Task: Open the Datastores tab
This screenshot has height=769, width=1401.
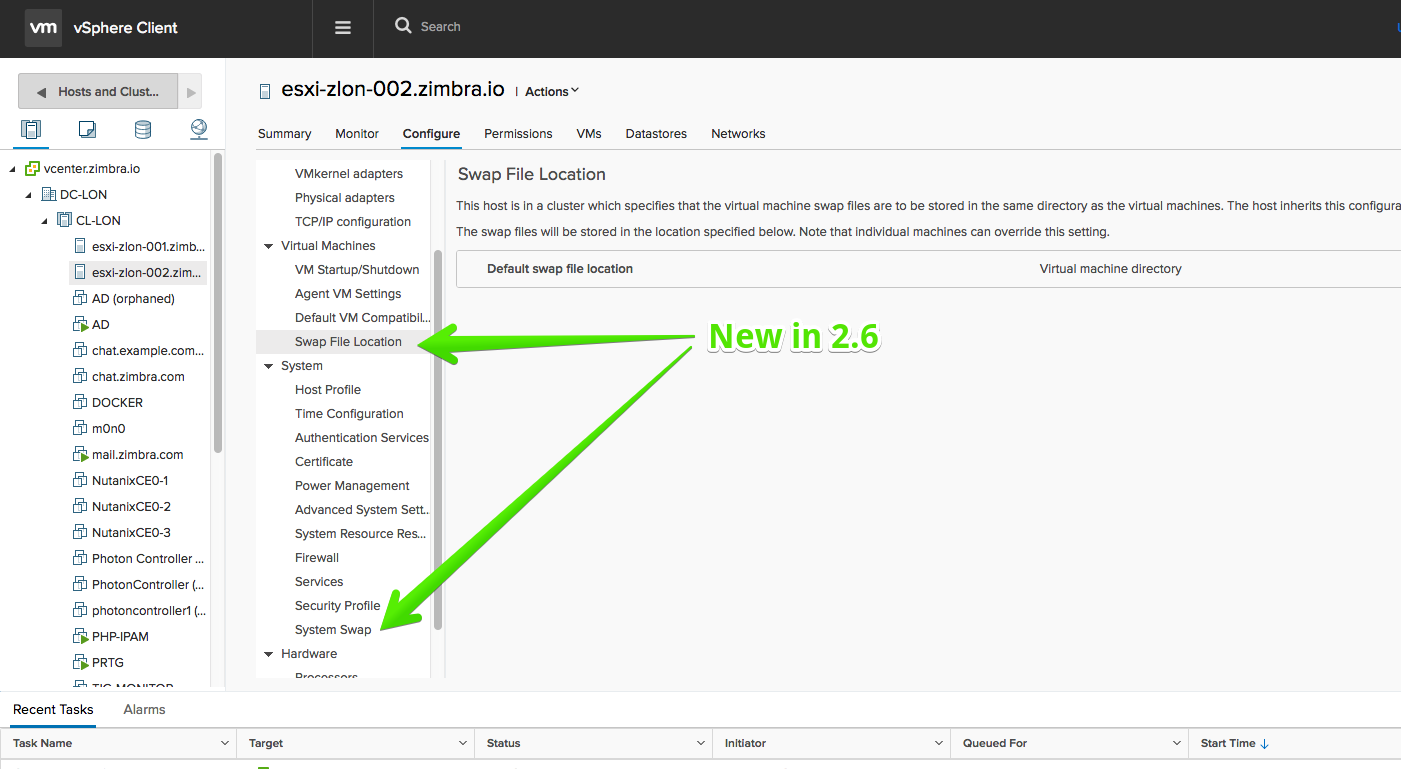Action: pyautogui.click(x=656, y=134)
